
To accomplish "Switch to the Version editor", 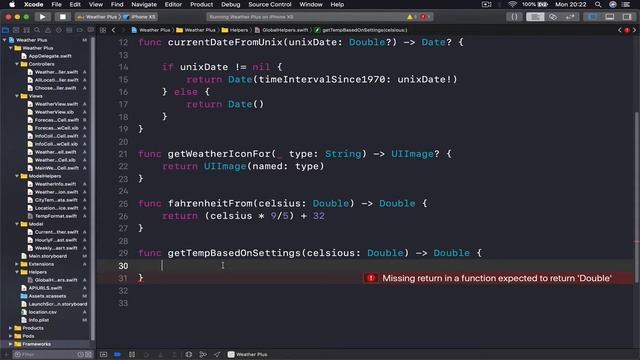I will coord(570,17).
